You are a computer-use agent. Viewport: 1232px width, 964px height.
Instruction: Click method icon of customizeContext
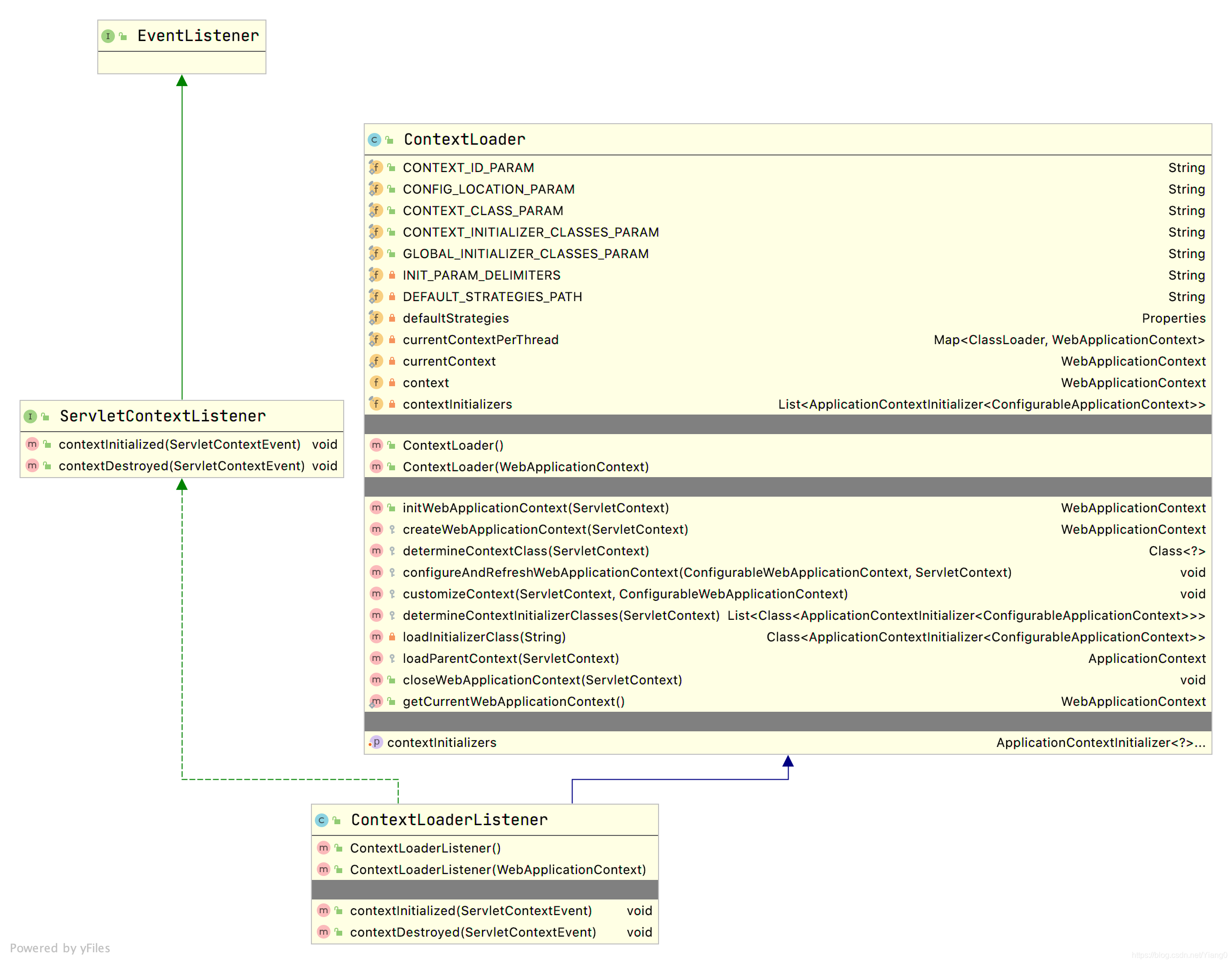[x=376, y=593]
